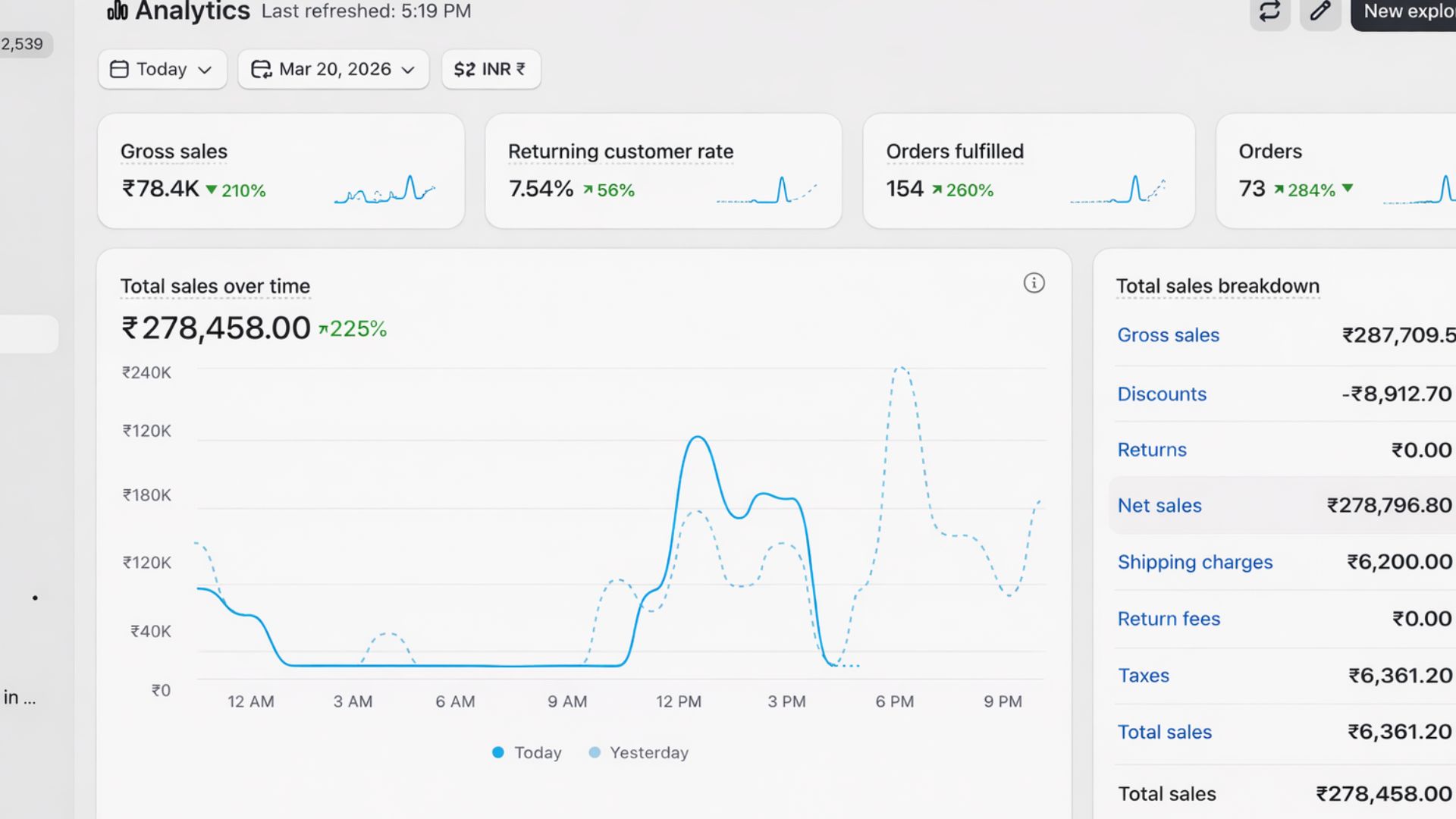Expand the Today date range dropdown
The height and width of the screenshot is (819, 1456).
pos(162,69)
